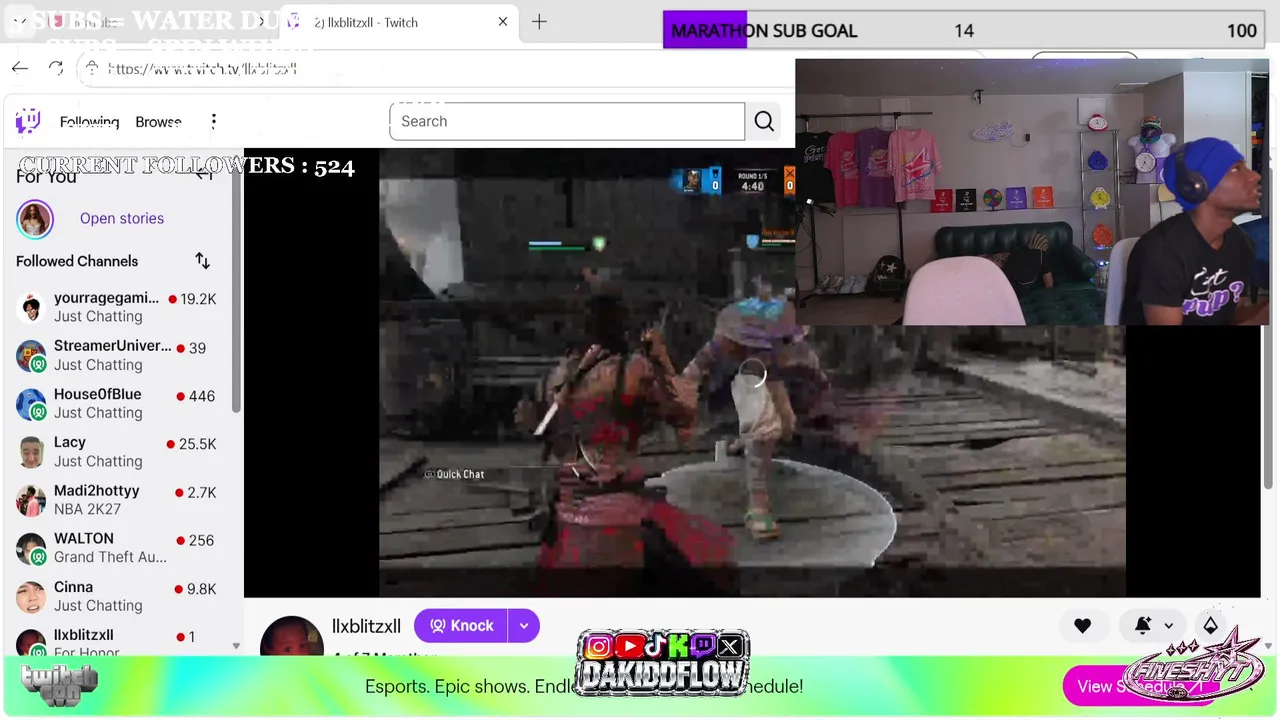Toggle the notification bell
1280x720 pixels.
(1142, 626)
